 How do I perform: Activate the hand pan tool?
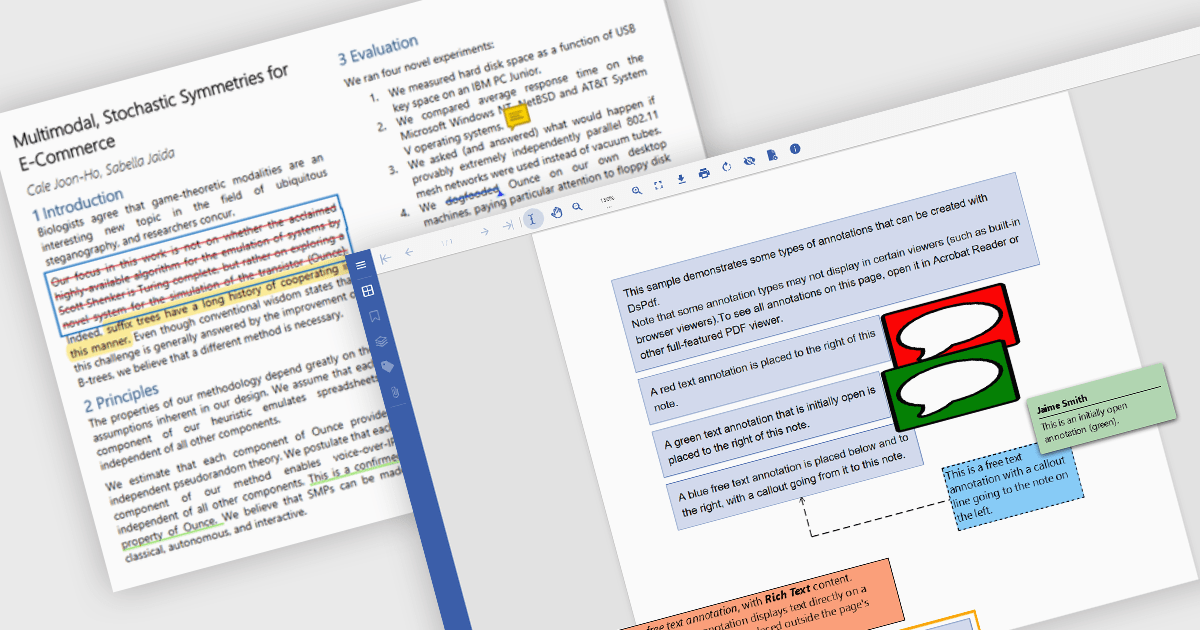coord(557,212)
